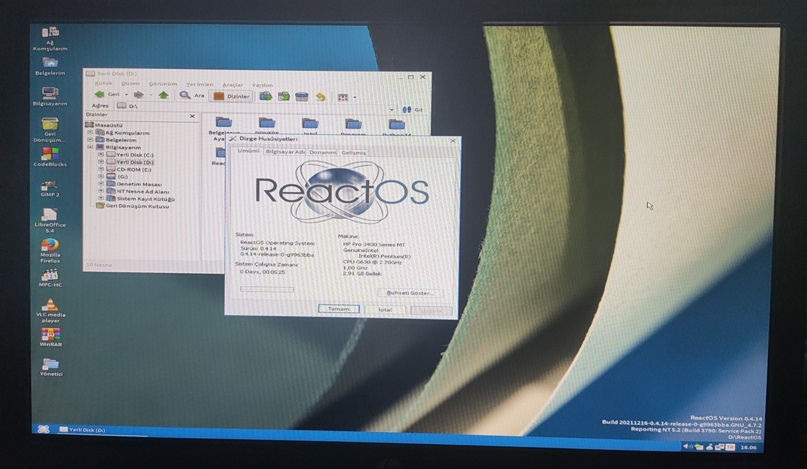This screenshot has width=807, height=469.
Task: Open ReactOS start menu button
Action: (x=44, y=429)
